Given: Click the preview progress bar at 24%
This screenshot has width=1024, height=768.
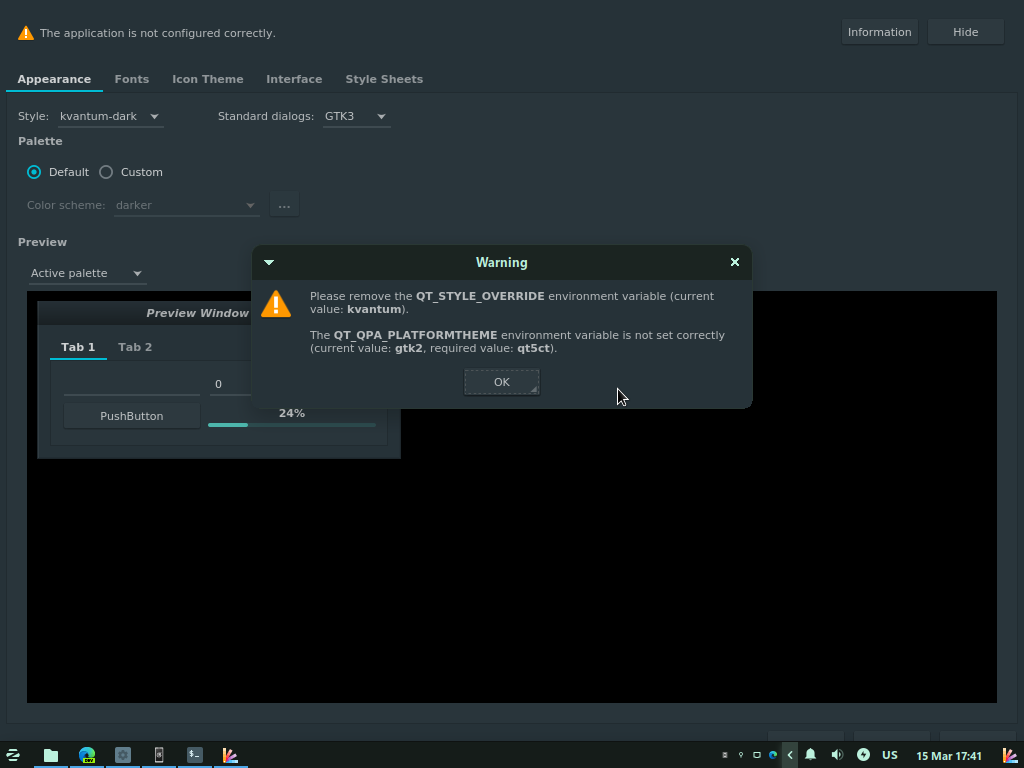Looking at the screenshot, I should point(291,424).
